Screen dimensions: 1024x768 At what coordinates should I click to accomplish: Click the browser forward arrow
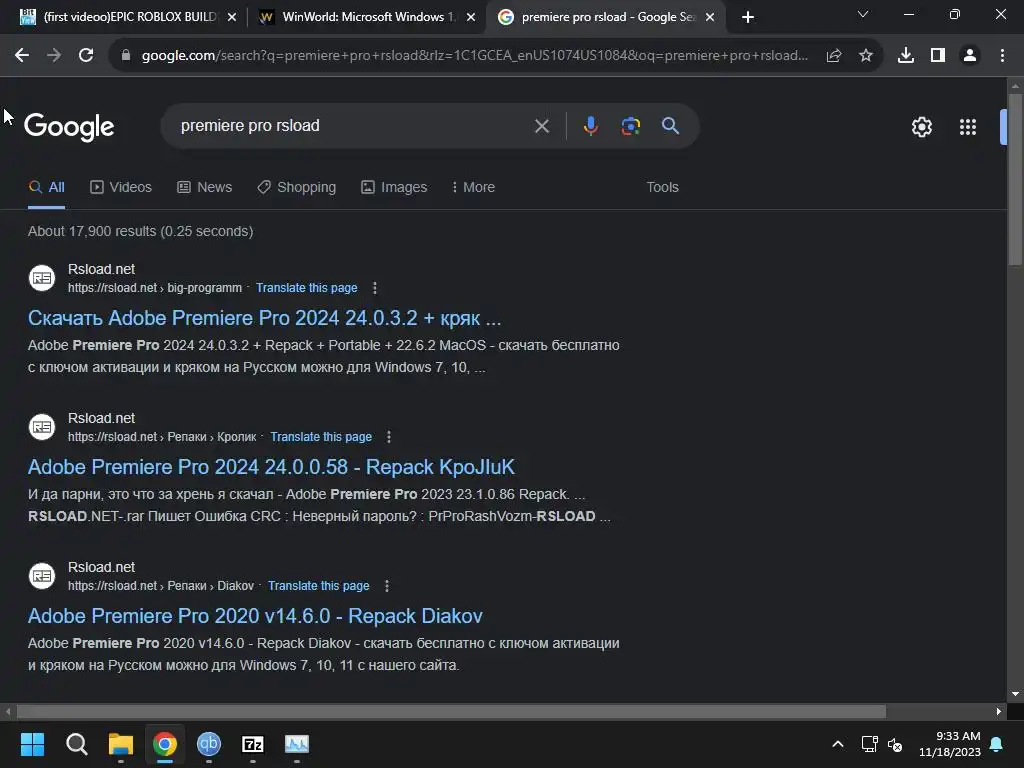(x=54, y=56)
